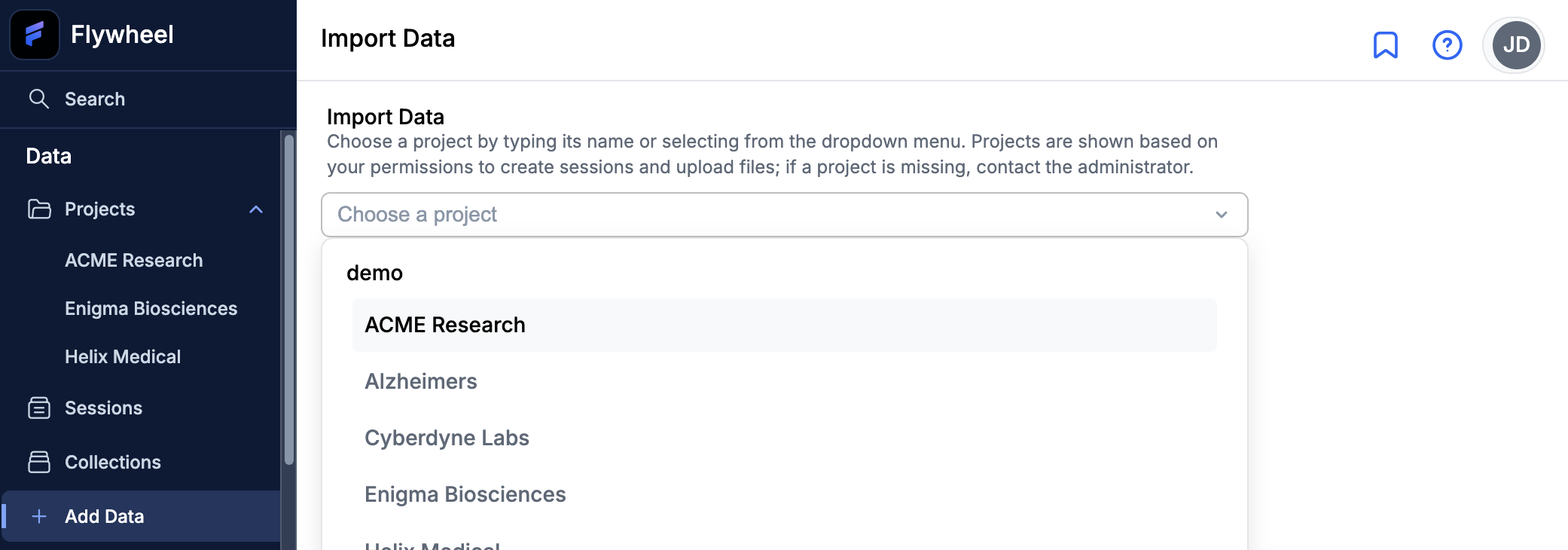Open Helix Medical in sidebar
Viewport: 1568px width, 550px height.
coord(123,356)
